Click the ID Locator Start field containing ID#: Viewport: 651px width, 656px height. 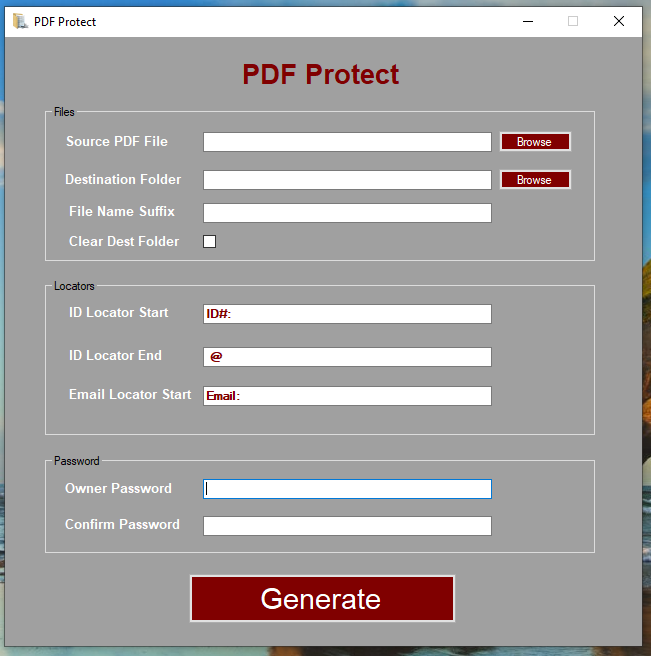[x=347, y=314]
